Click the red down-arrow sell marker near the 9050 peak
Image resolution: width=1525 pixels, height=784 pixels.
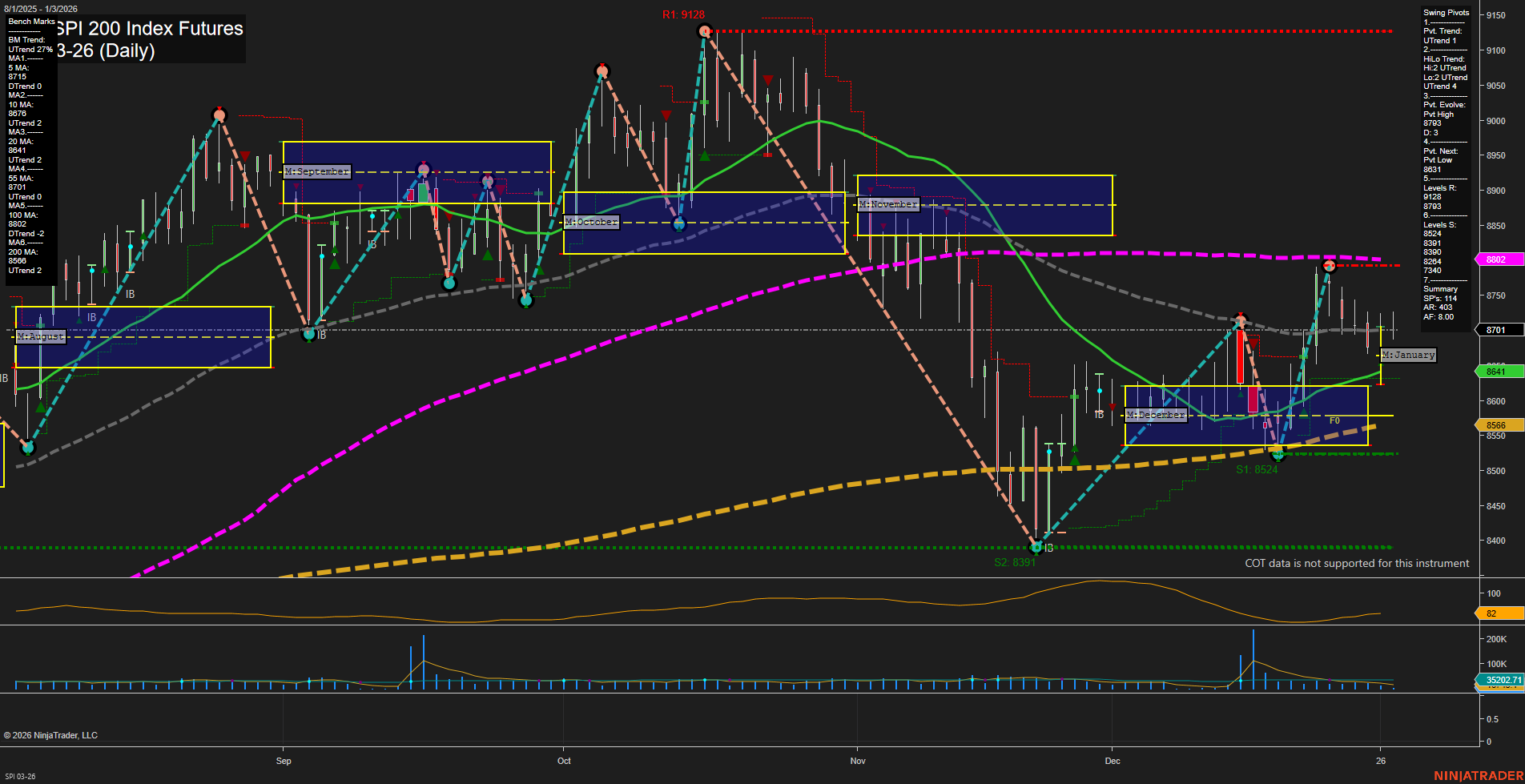point(767,79)
